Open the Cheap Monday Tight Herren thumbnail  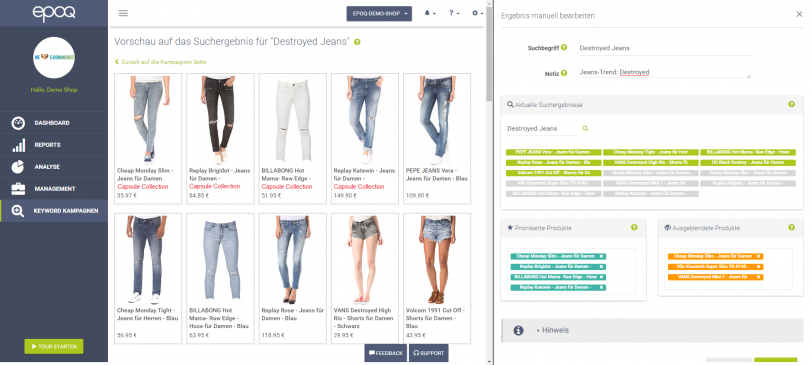(148, 260)
